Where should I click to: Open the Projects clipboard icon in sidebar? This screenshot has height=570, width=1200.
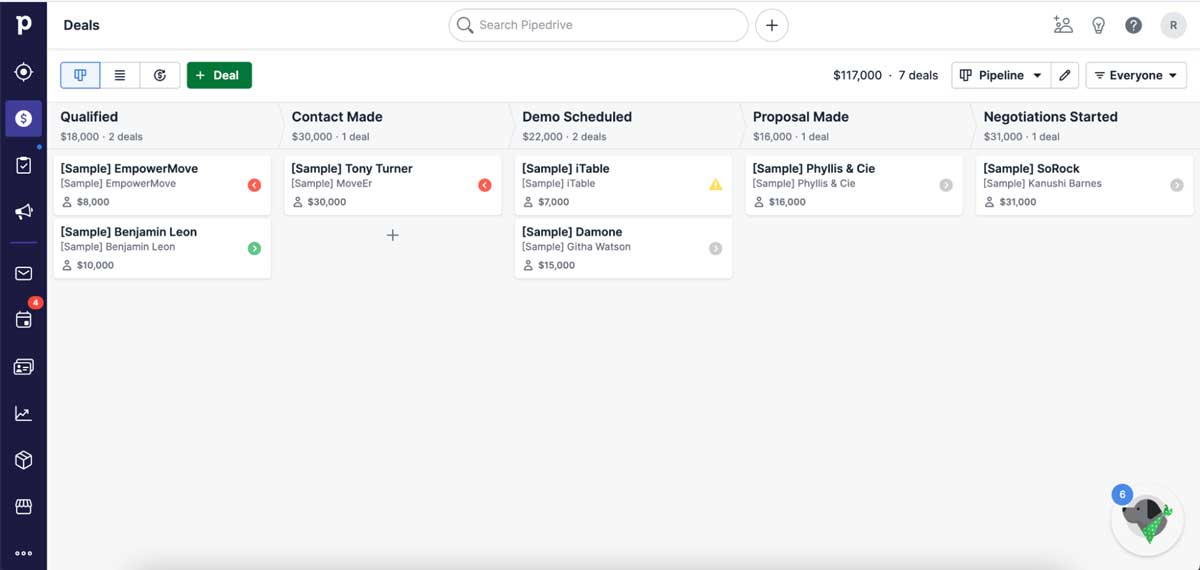23,165
